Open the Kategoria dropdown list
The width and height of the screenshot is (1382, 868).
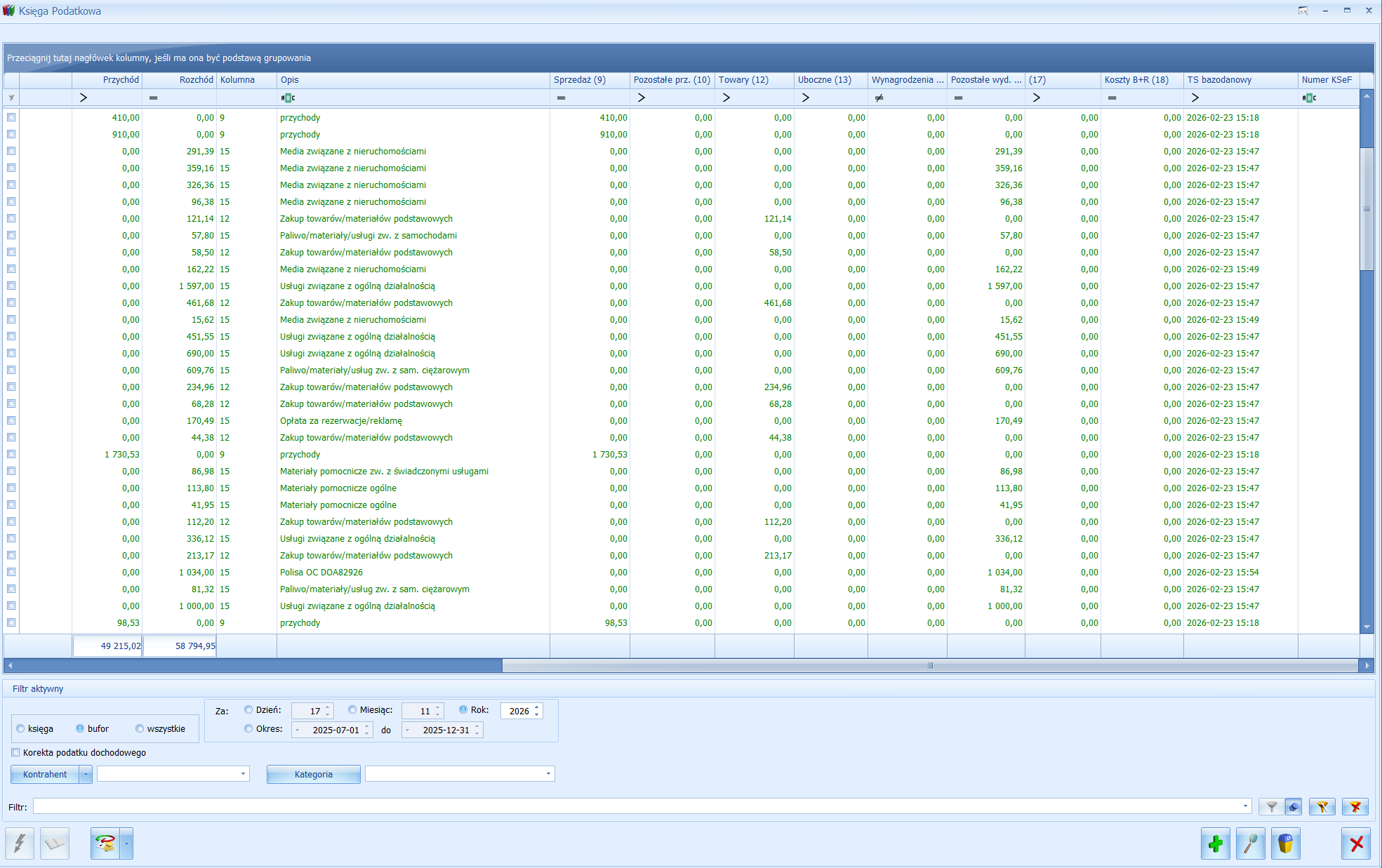pos(548,774)
